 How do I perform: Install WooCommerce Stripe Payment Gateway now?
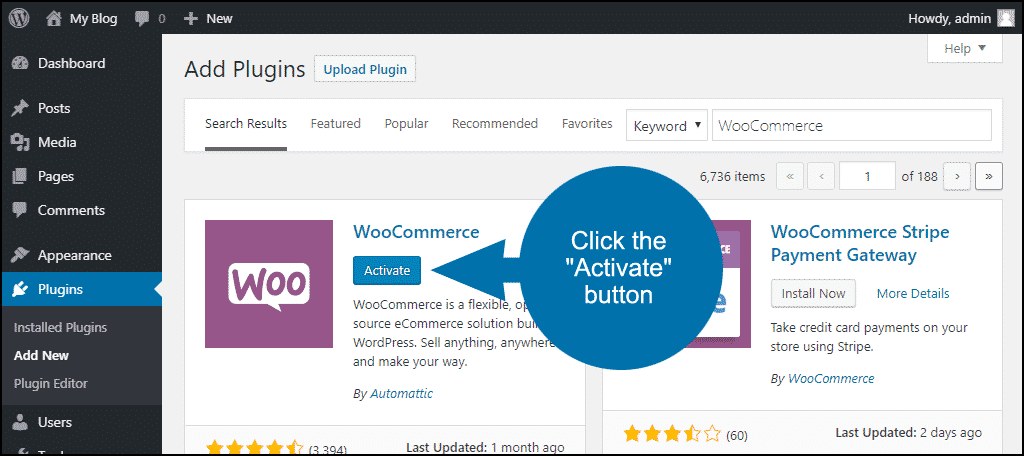tap(813, 293)
